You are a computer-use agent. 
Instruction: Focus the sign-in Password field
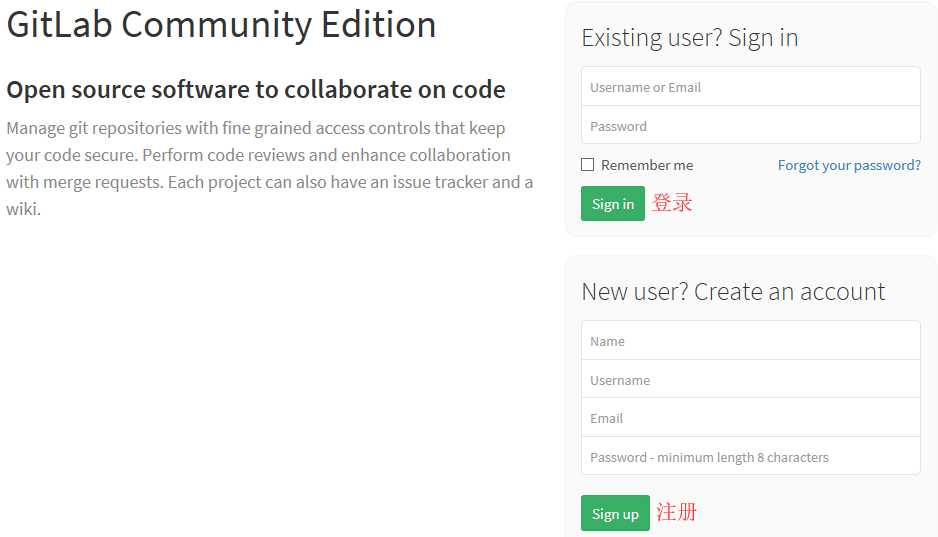coord(750,125)
